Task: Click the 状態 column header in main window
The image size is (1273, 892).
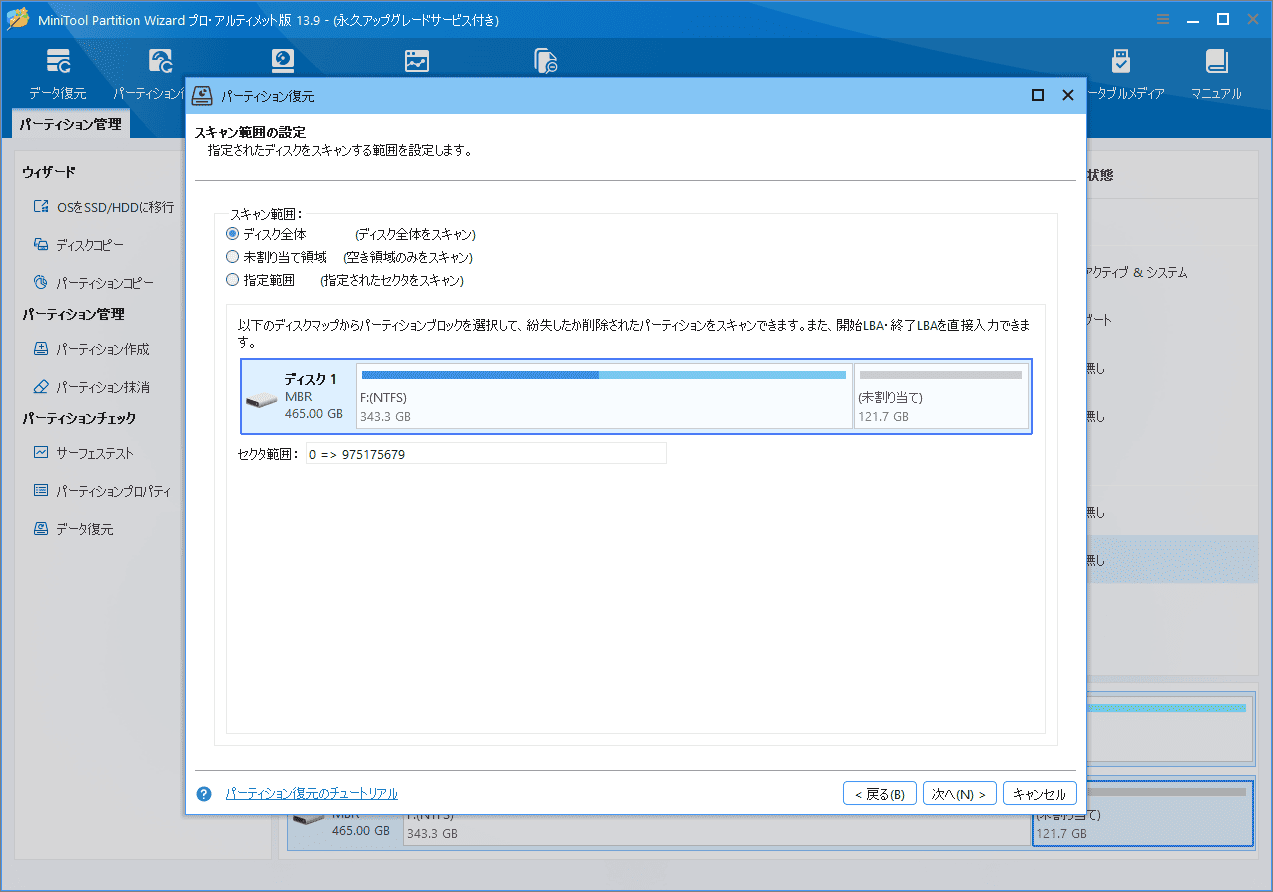Action: pyautogui.click(x=1100, y=175)
